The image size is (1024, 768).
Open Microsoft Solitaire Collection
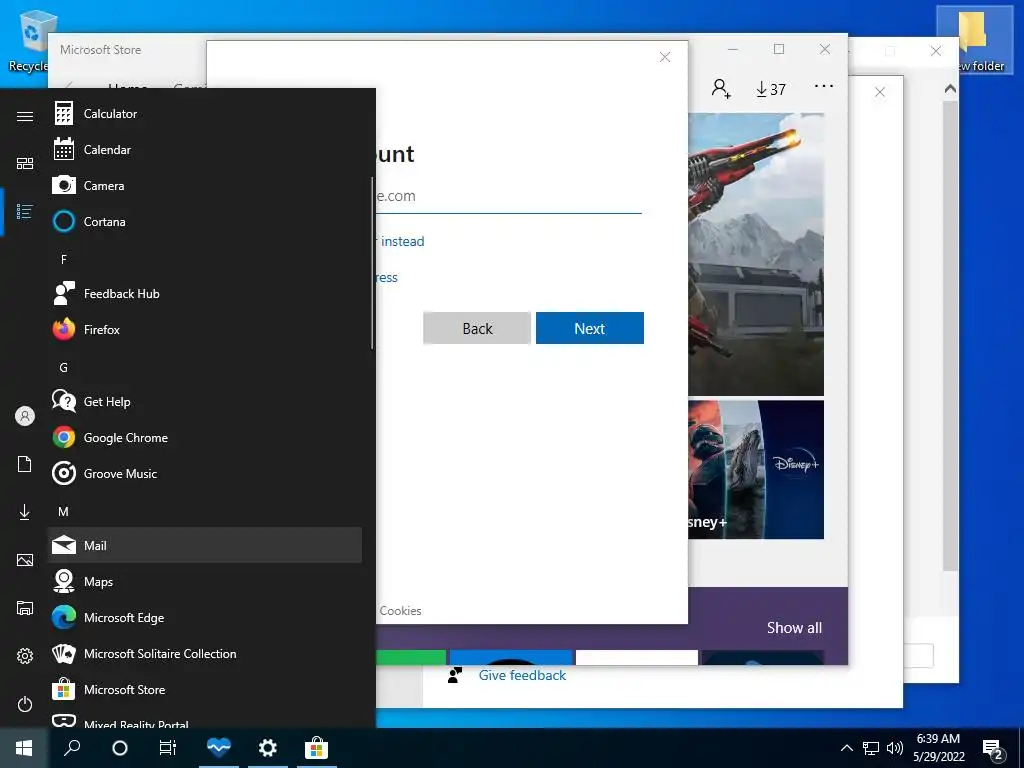pyautogui.click(x=204, y=654)
